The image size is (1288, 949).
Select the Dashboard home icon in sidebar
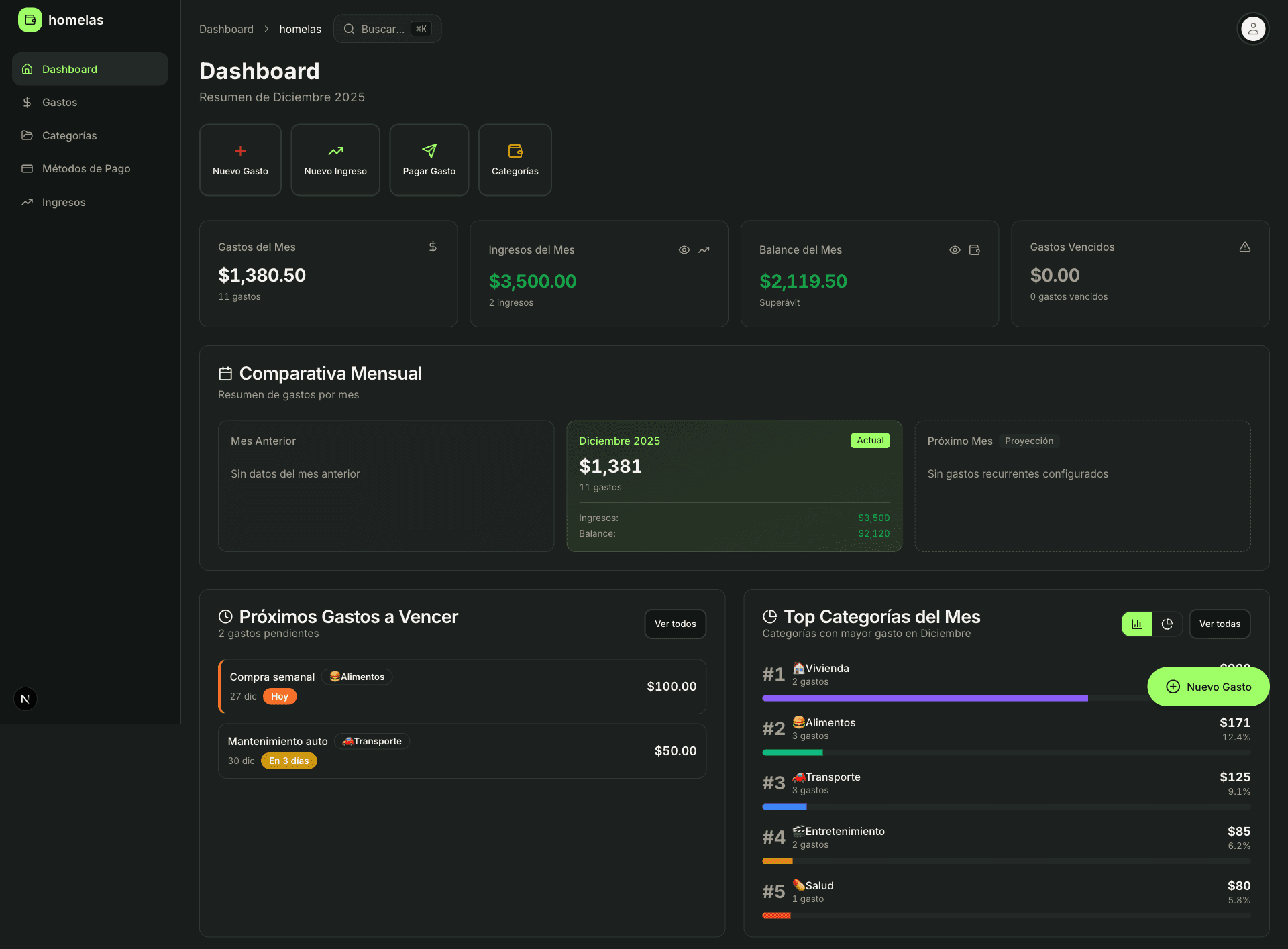click(27, 68)
